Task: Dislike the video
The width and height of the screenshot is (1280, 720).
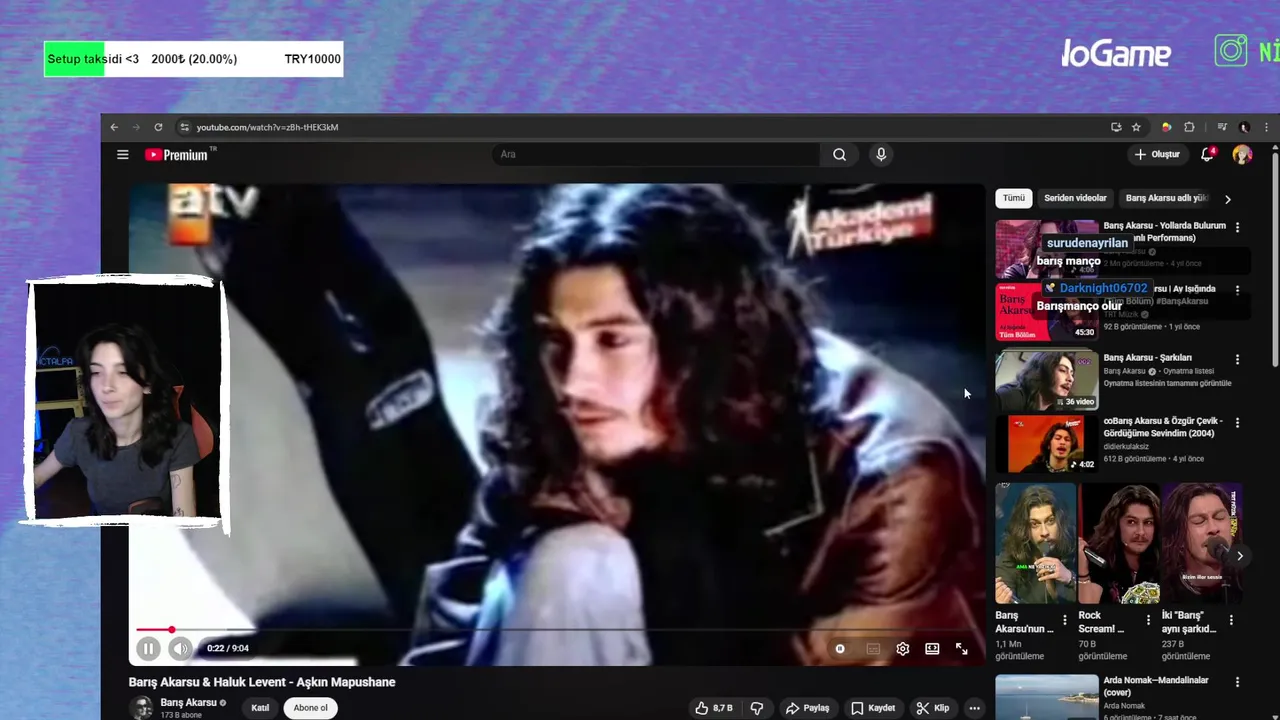Action: (757, 708)
